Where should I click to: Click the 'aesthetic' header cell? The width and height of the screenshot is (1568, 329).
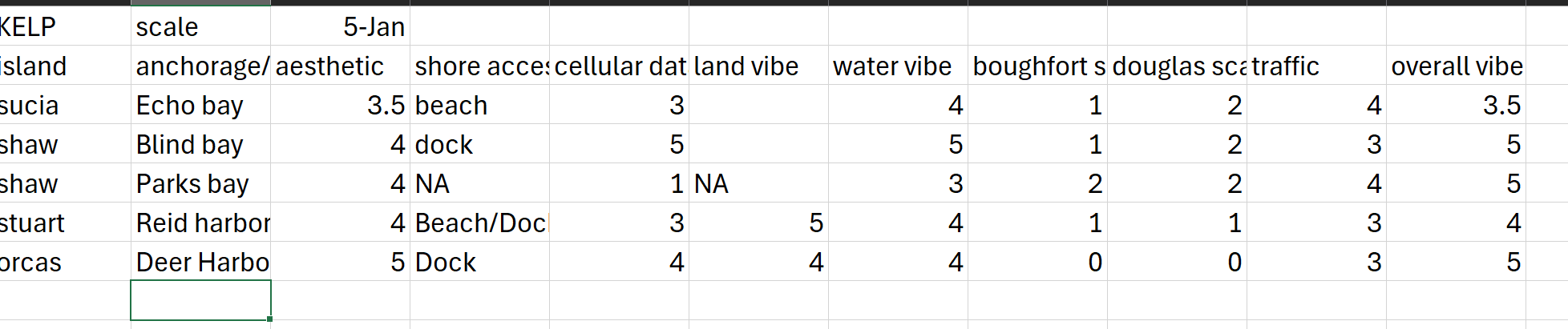[340, 66]
